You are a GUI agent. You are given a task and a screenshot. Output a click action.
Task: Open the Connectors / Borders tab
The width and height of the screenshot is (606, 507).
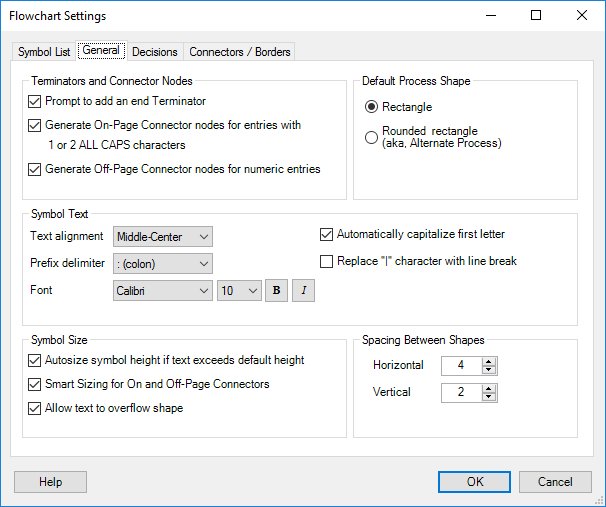coord(240,52)
